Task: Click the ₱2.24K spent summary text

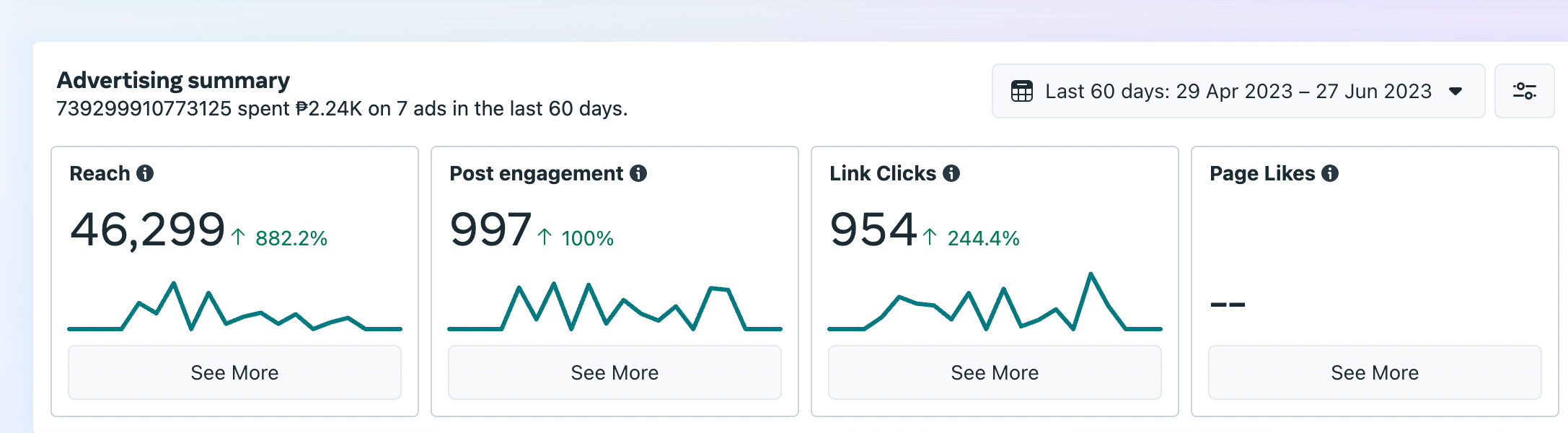Action: tap(342, 108)
